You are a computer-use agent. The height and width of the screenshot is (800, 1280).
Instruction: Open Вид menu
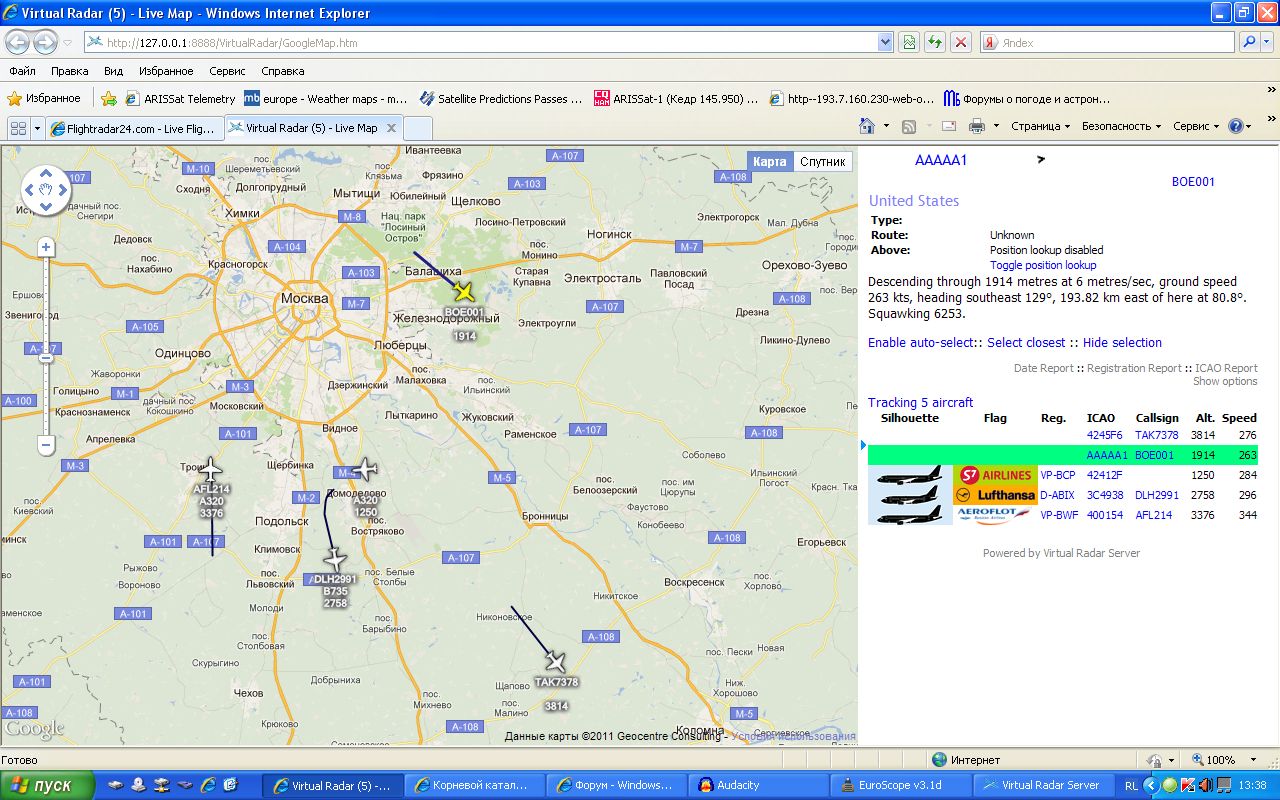pos(114,71)
